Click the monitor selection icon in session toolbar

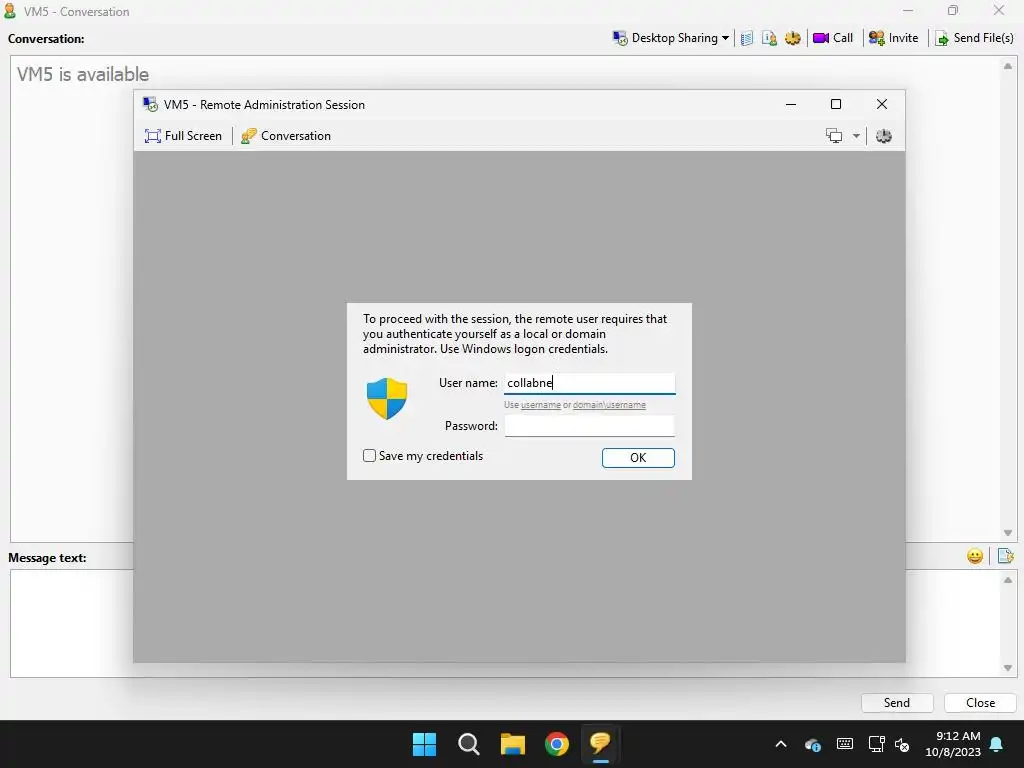point(834,136)
